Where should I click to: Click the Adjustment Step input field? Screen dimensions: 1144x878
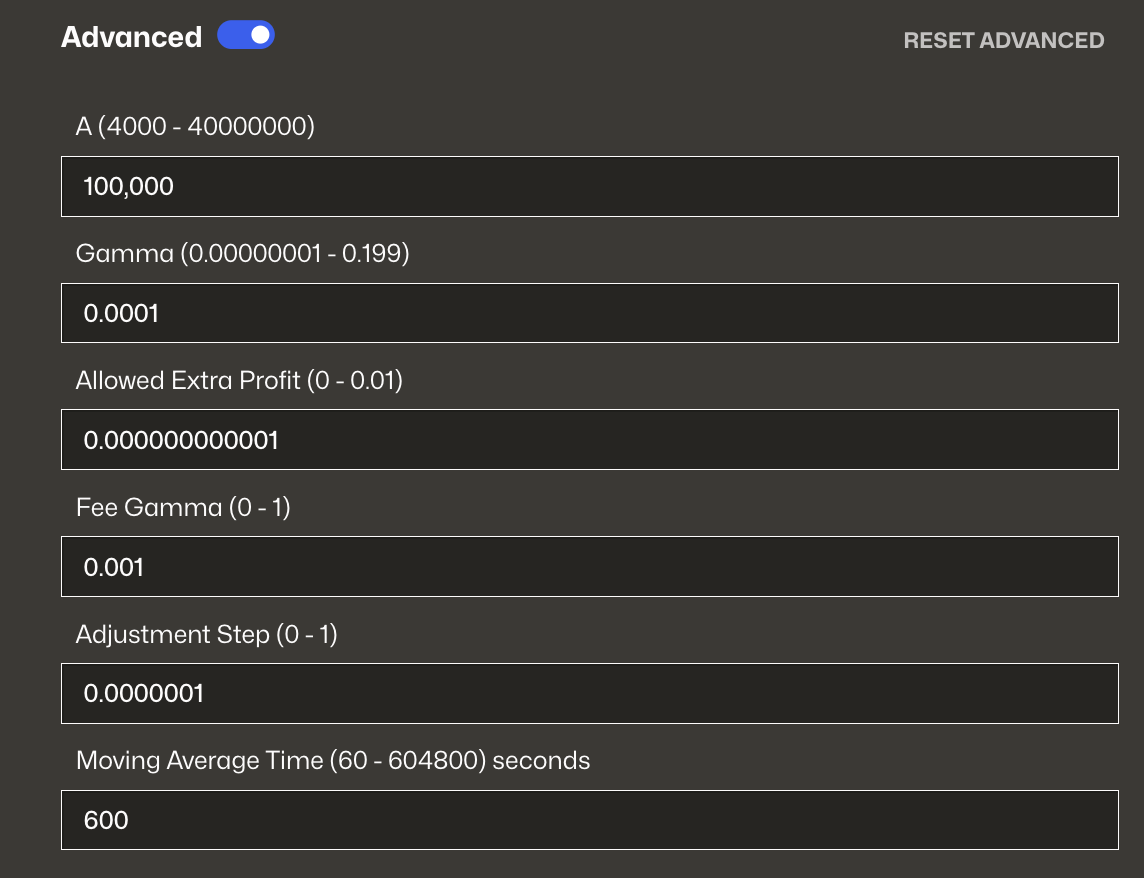589,693
